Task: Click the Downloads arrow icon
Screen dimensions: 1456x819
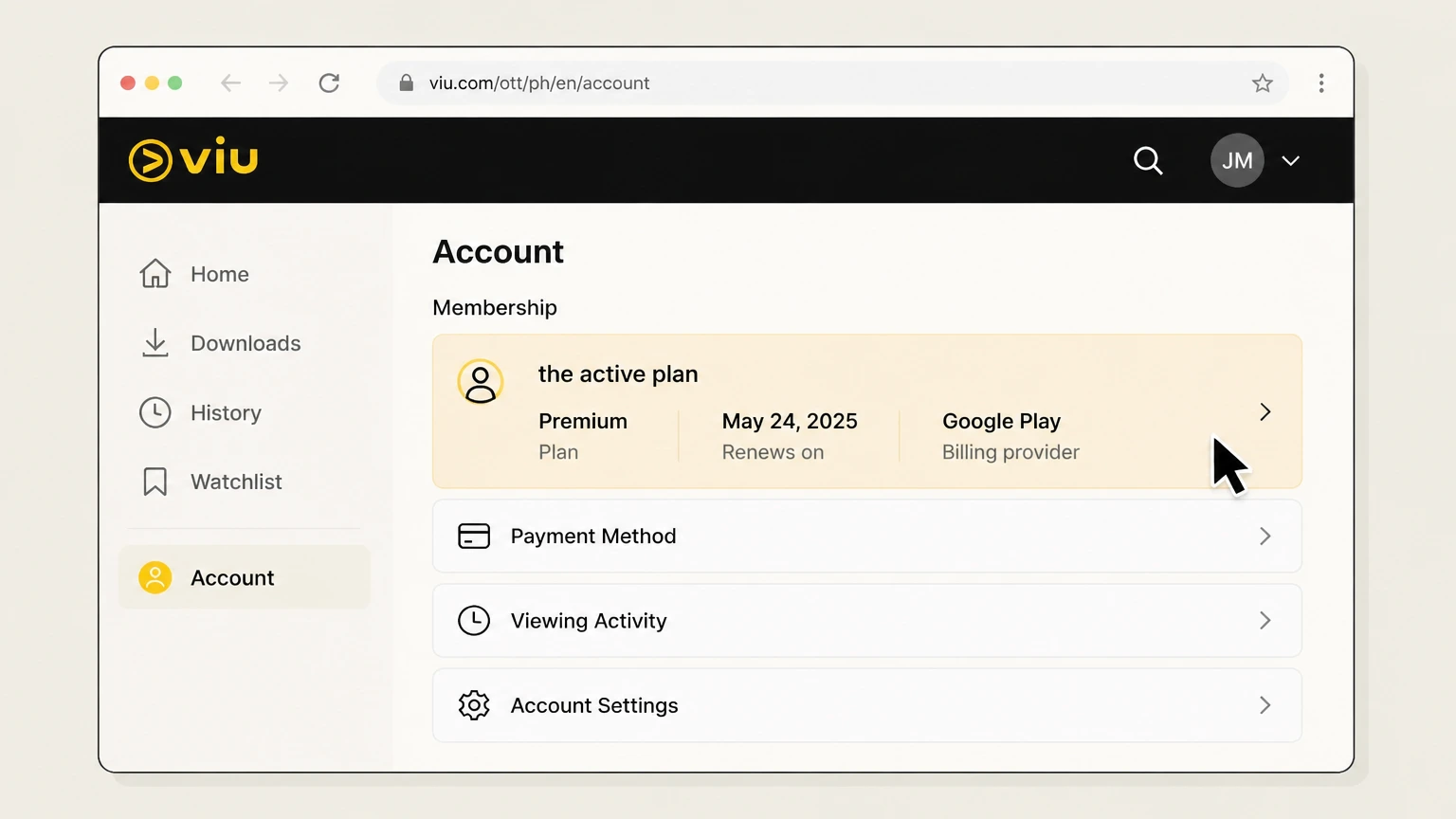Action: [155, 342]
